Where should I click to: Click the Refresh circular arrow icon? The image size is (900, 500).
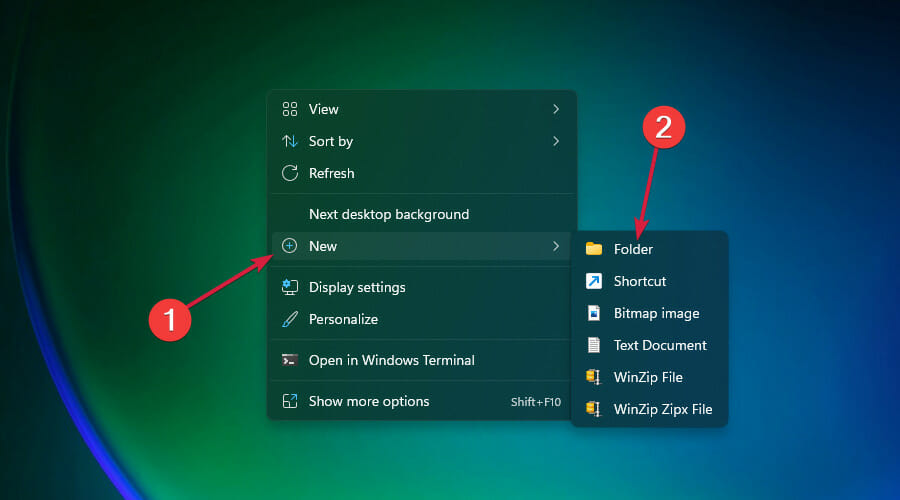(290, 173)
